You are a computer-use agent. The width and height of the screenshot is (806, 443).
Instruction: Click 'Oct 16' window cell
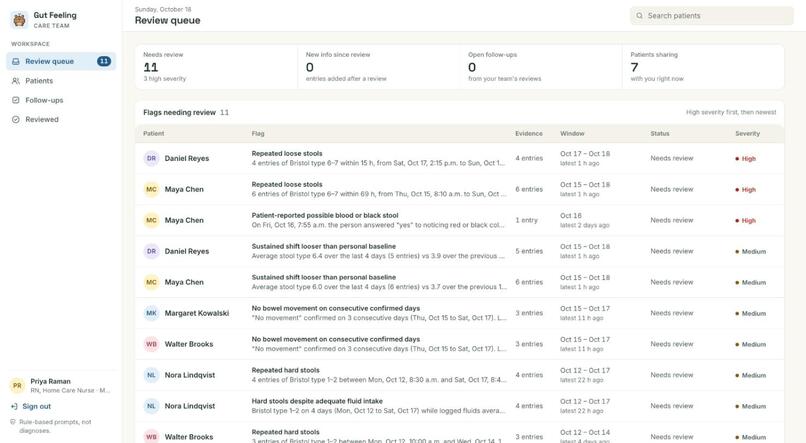(571, 216)
